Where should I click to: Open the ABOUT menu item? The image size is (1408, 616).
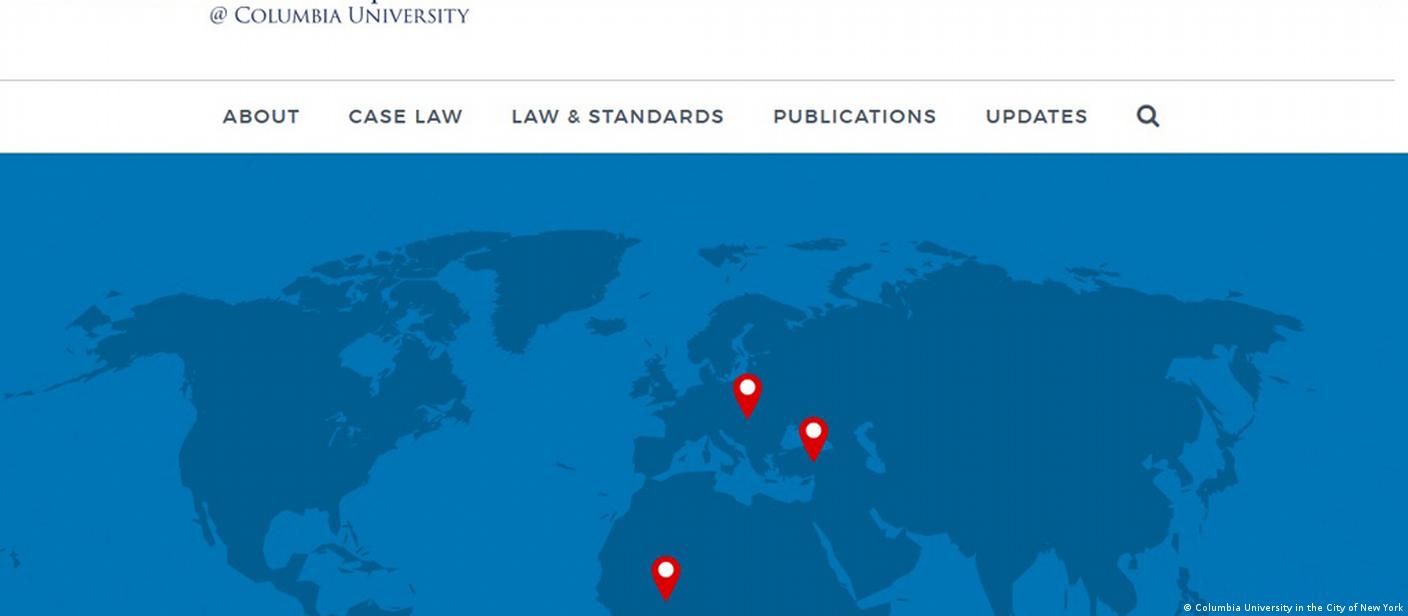(x=261, y=116)
